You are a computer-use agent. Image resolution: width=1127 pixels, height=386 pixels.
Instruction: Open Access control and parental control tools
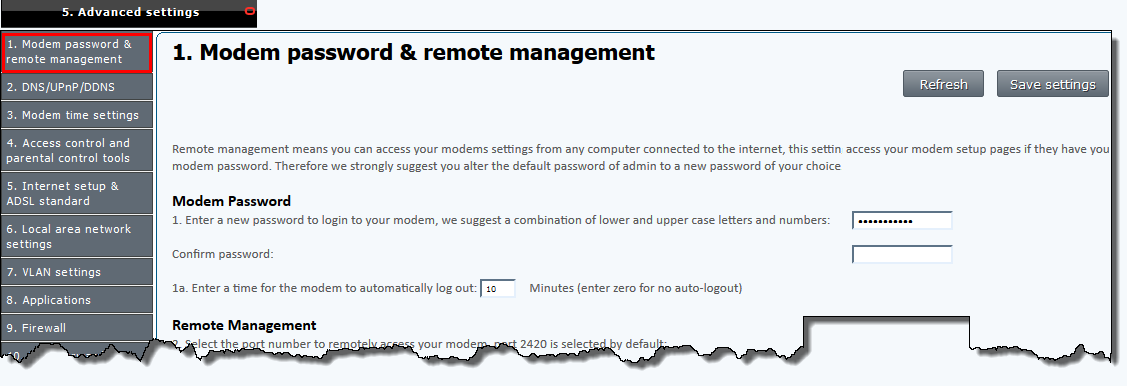76,150
